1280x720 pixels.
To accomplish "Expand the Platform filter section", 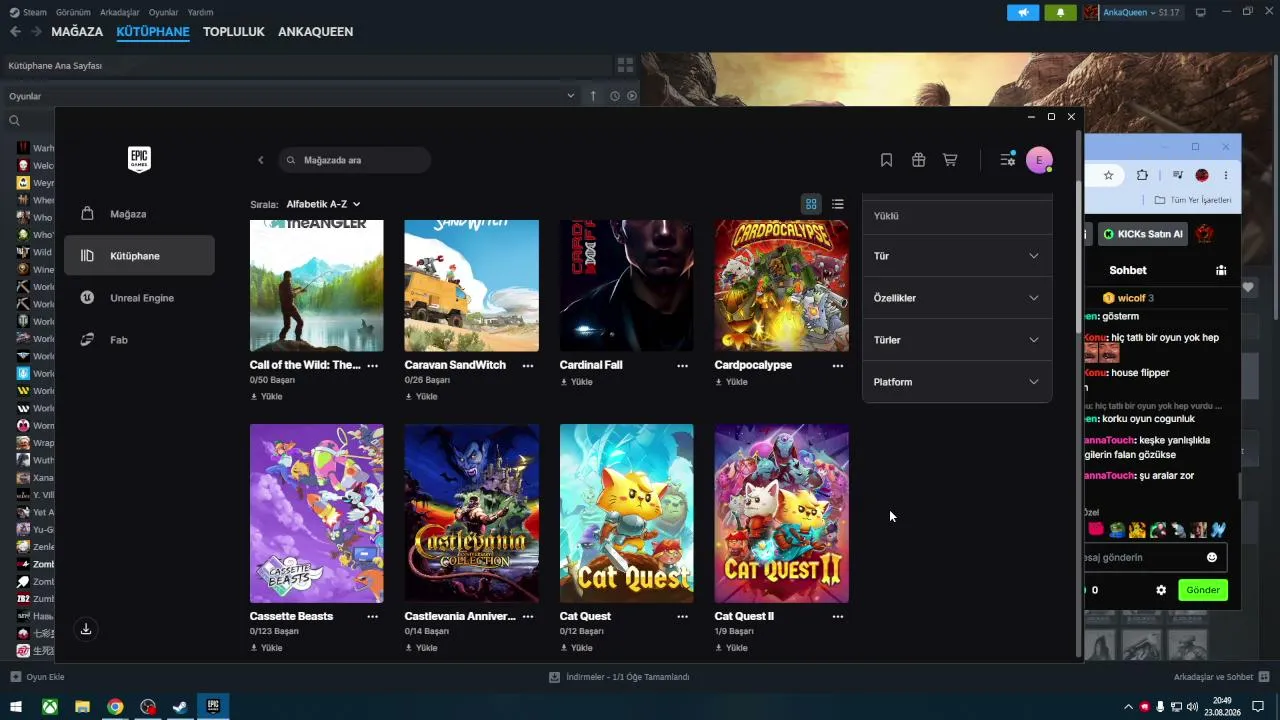I will click(x=957, y=382).
